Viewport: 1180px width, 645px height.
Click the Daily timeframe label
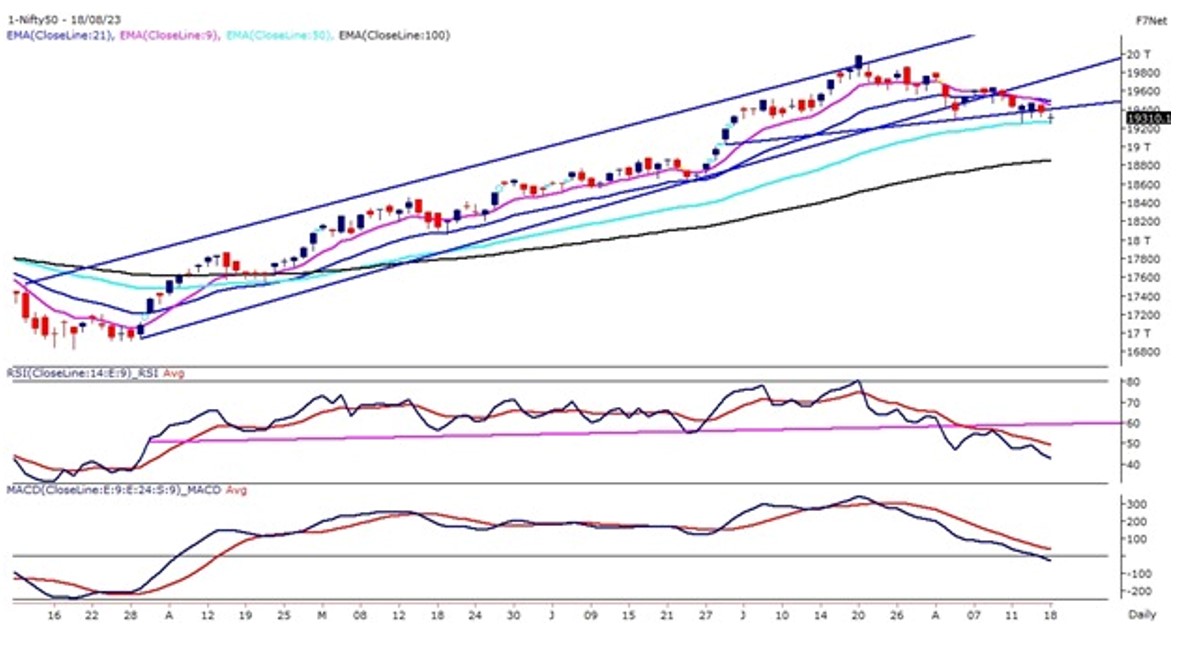click(1142, 615)
